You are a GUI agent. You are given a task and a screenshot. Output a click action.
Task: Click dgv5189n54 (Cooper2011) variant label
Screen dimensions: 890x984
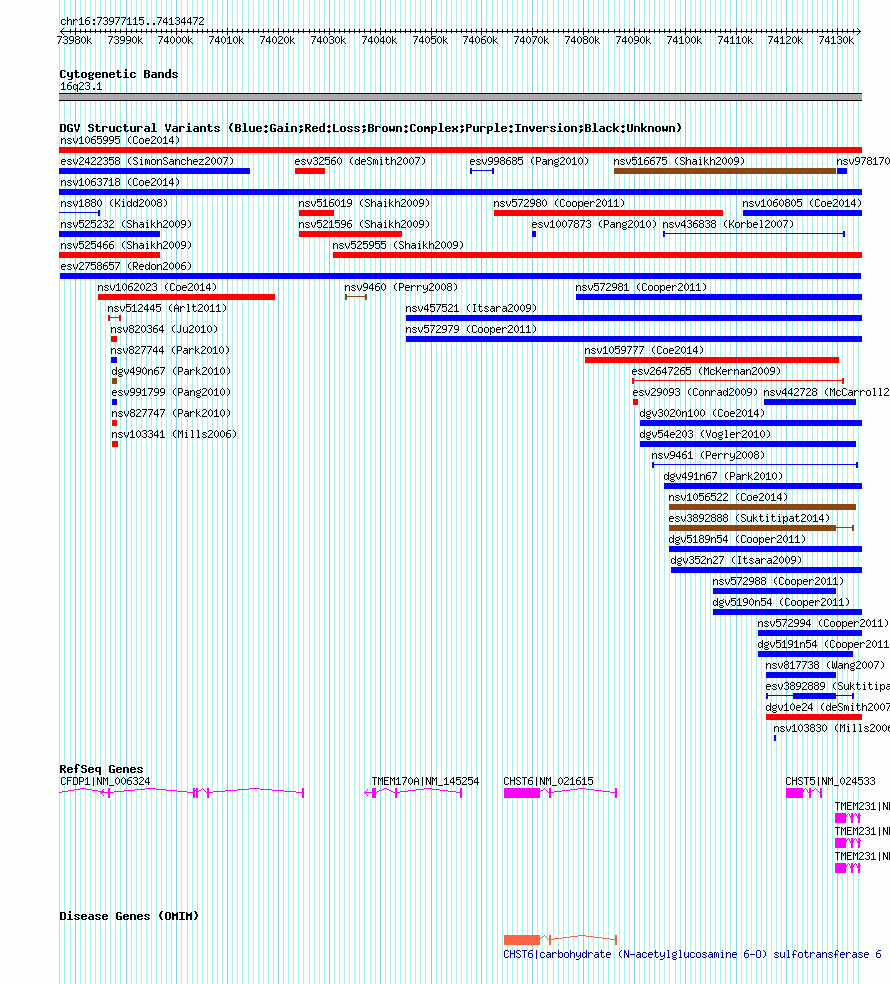pyautogui.click(x=737, y=540)
